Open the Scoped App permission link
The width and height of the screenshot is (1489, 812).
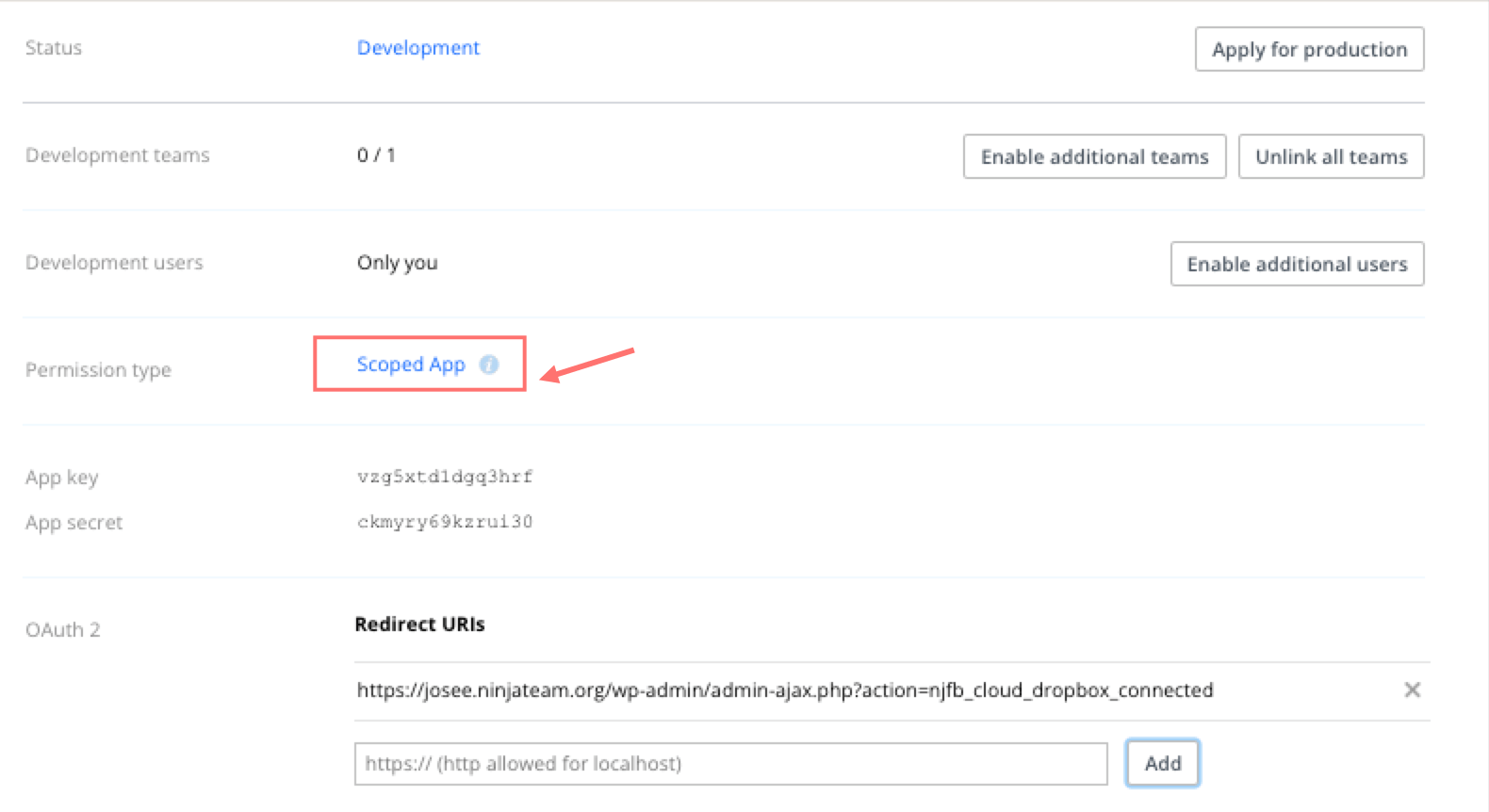tap(411, 365)
